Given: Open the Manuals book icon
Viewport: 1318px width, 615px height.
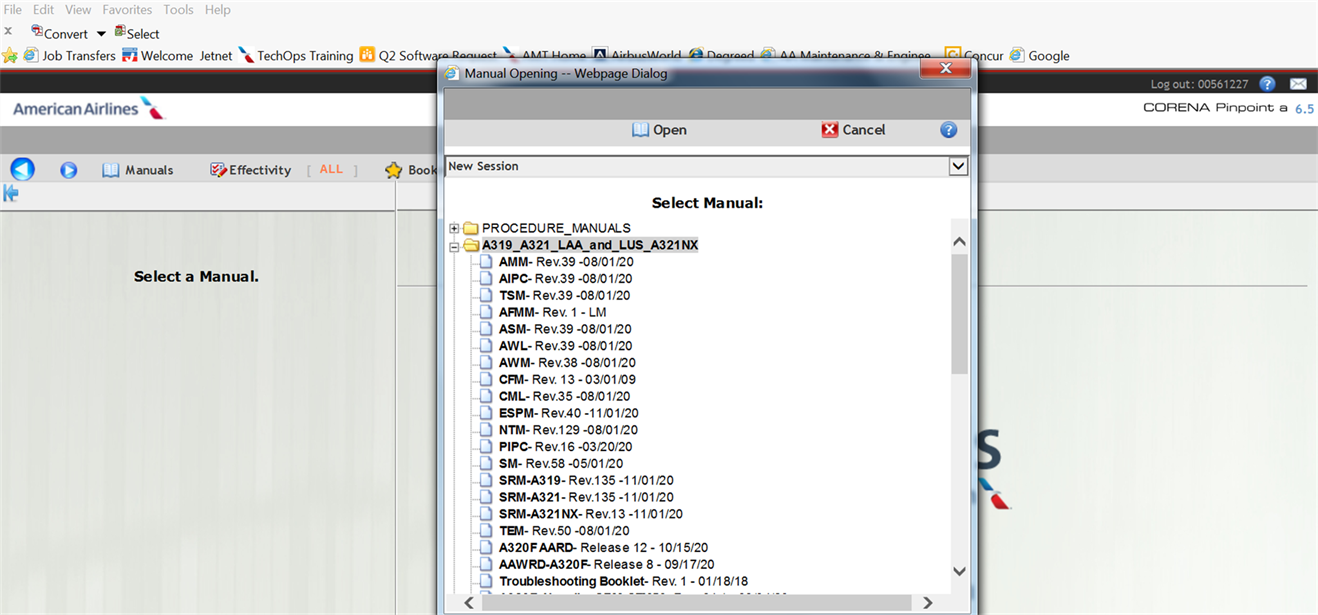Looking at the screenshot, I should click(x=111, y=170).
